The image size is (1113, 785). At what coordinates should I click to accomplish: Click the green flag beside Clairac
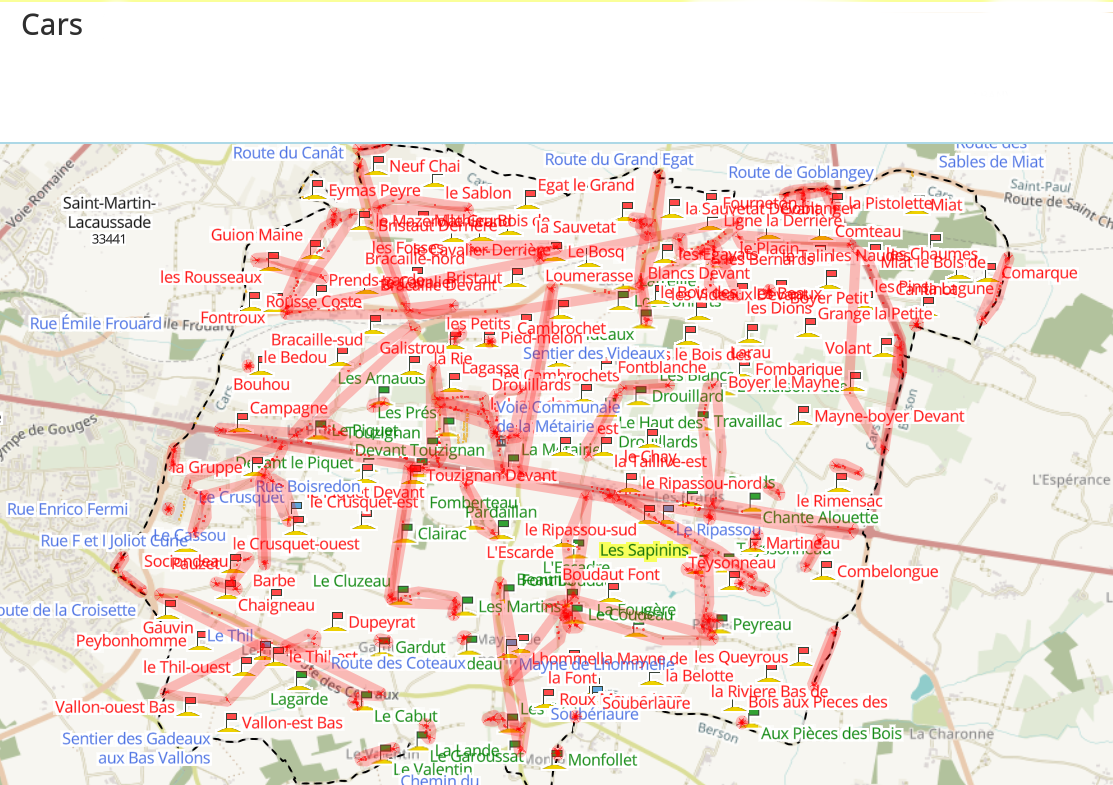[405, 532]
